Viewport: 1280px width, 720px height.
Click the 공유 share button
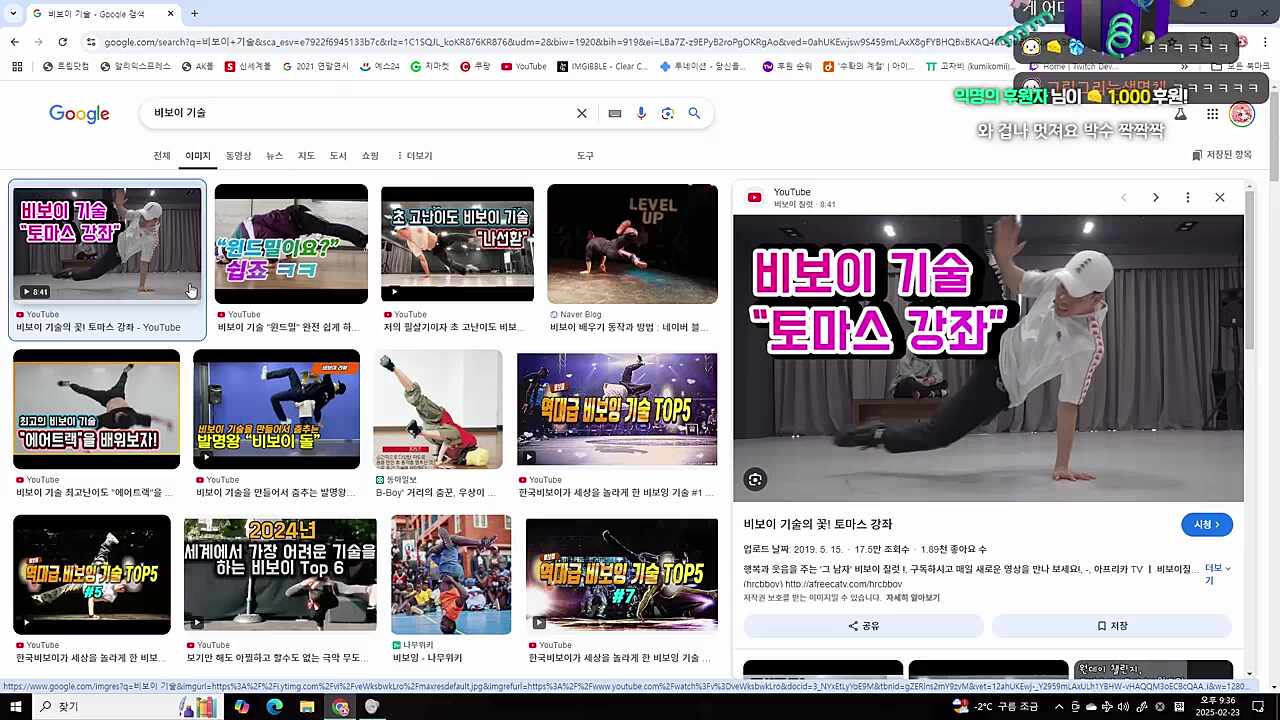(x=863, y=626)
